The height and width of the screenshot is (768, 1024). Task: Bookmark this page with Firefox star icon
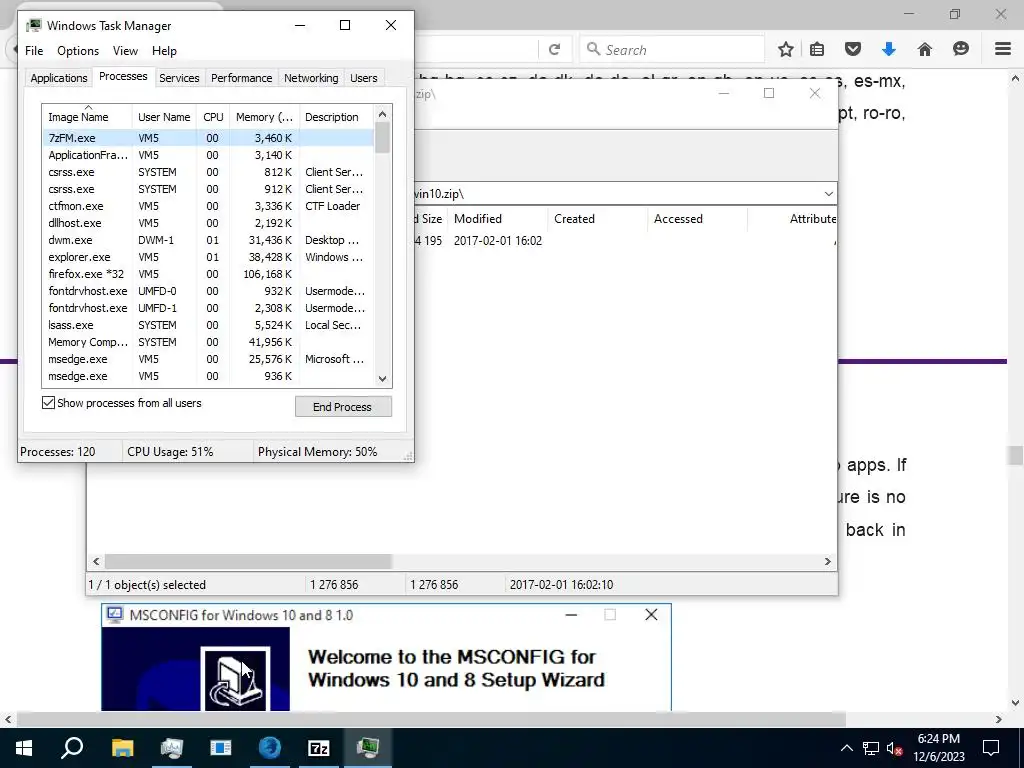tap(786, 49)
